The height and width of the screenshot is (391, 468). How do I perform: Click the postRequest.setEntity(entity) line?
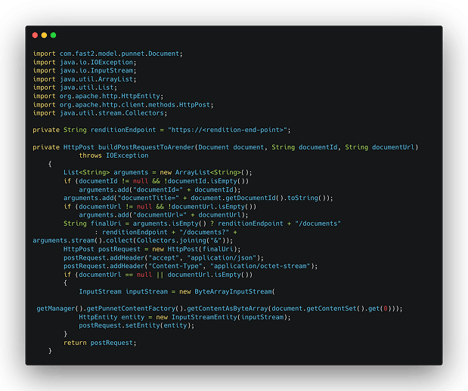click(x=137, y=326)
